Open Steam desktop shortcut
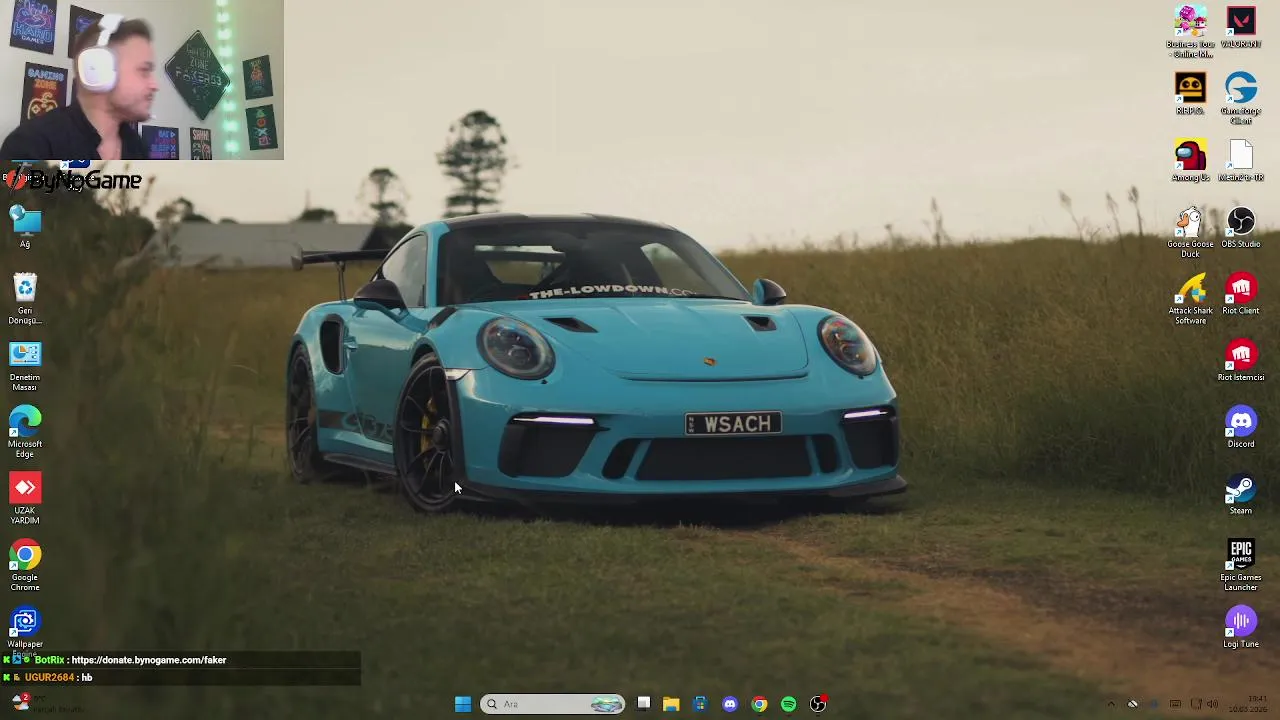1280x720 pixels. pyautogui.click(x=1241, y=495)
